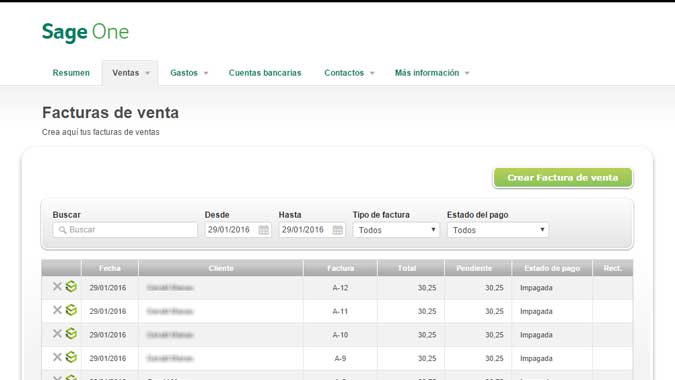
Task: Click Crear Factura de venta button
Action: [563, 178]
